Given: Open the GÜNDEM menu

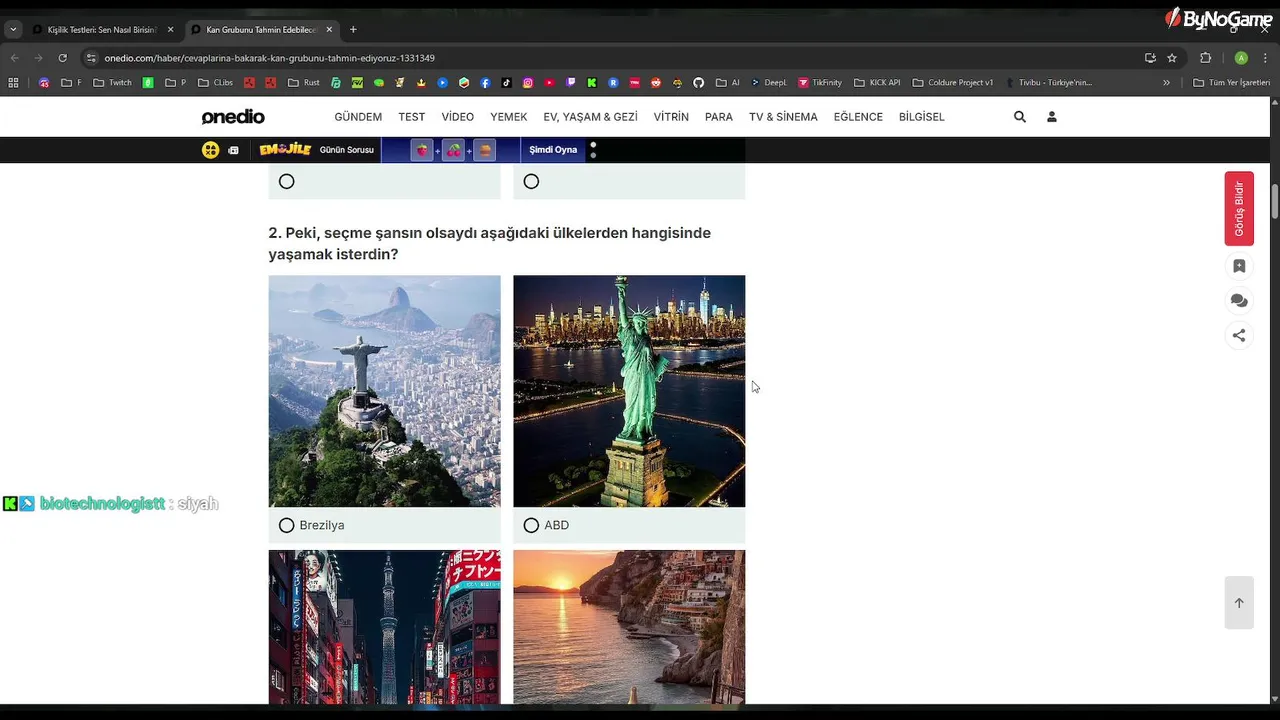Looking at the screenshot, I should (358, 117).
